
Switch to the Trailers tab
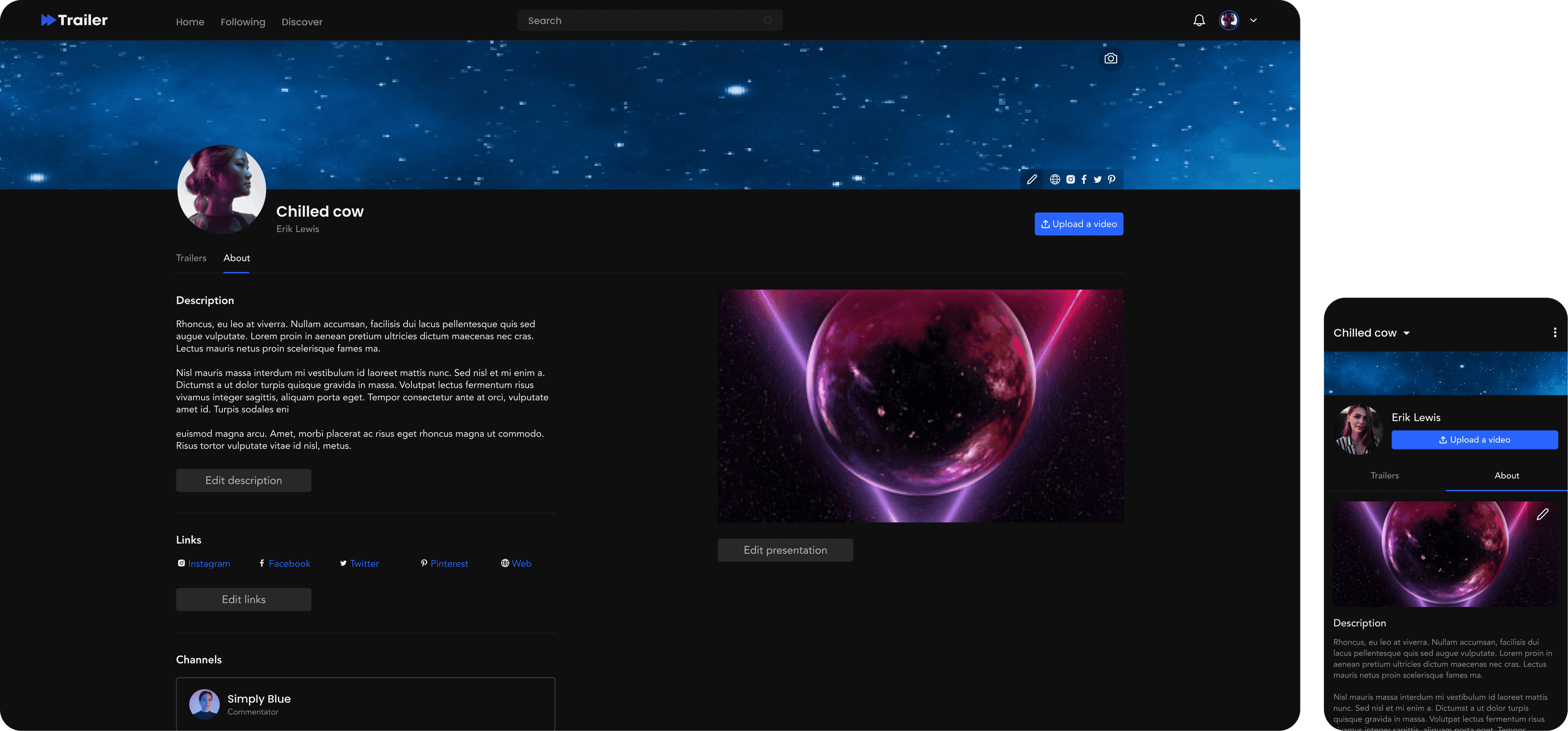pos(191,258)
